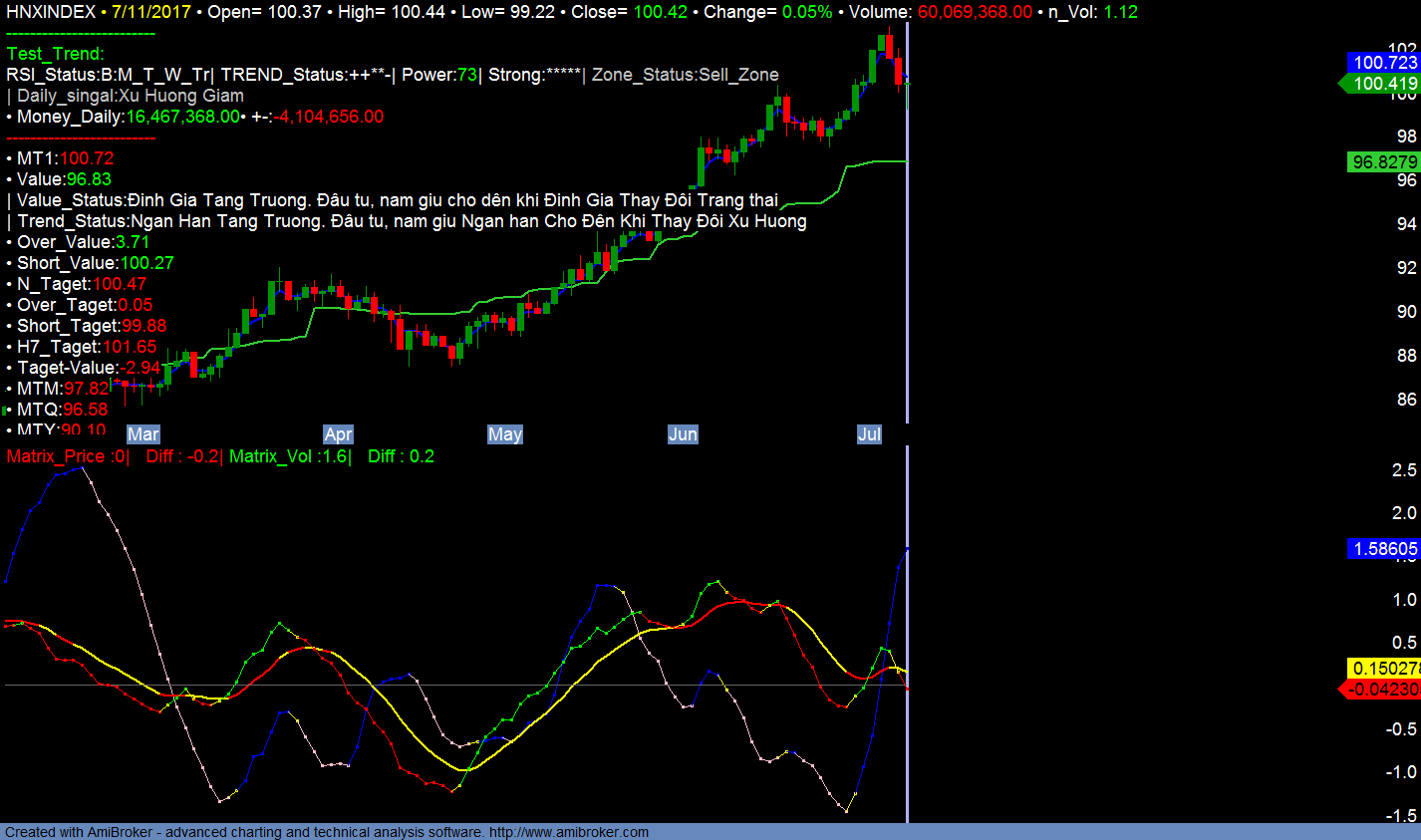The image size is (1421, 840).
Task: Select the Jun month marker
Action: (x=683, y=434)
